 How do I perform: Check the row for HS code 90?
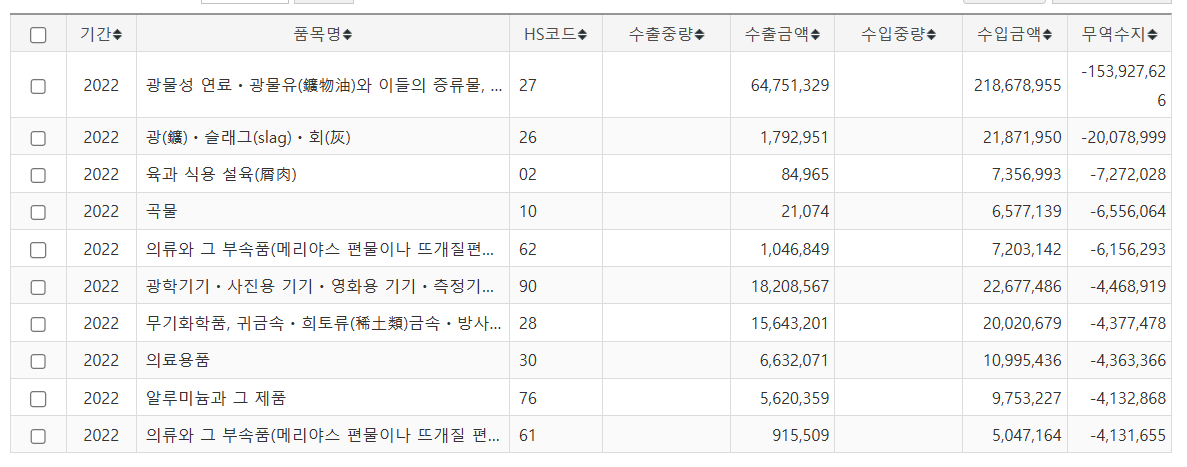[38, 287]
